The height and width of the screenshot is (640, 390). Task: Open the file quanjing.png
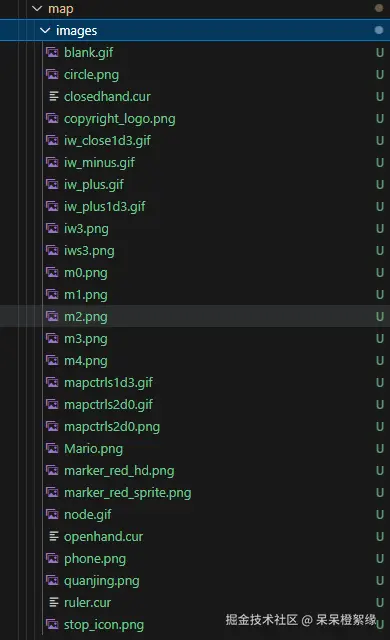[102, 581]
